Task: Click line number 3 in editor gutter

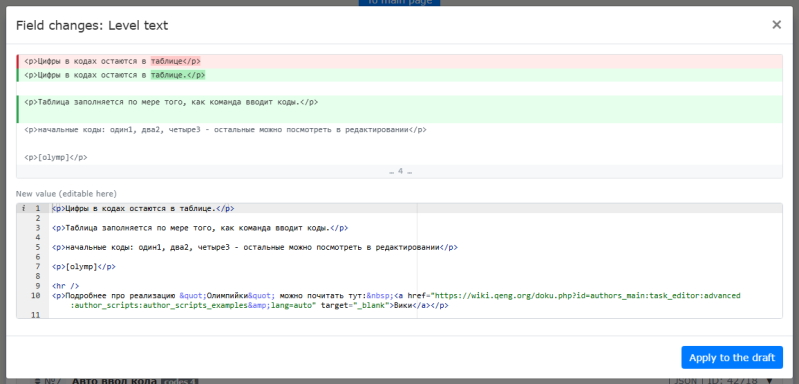Action: 38,228
